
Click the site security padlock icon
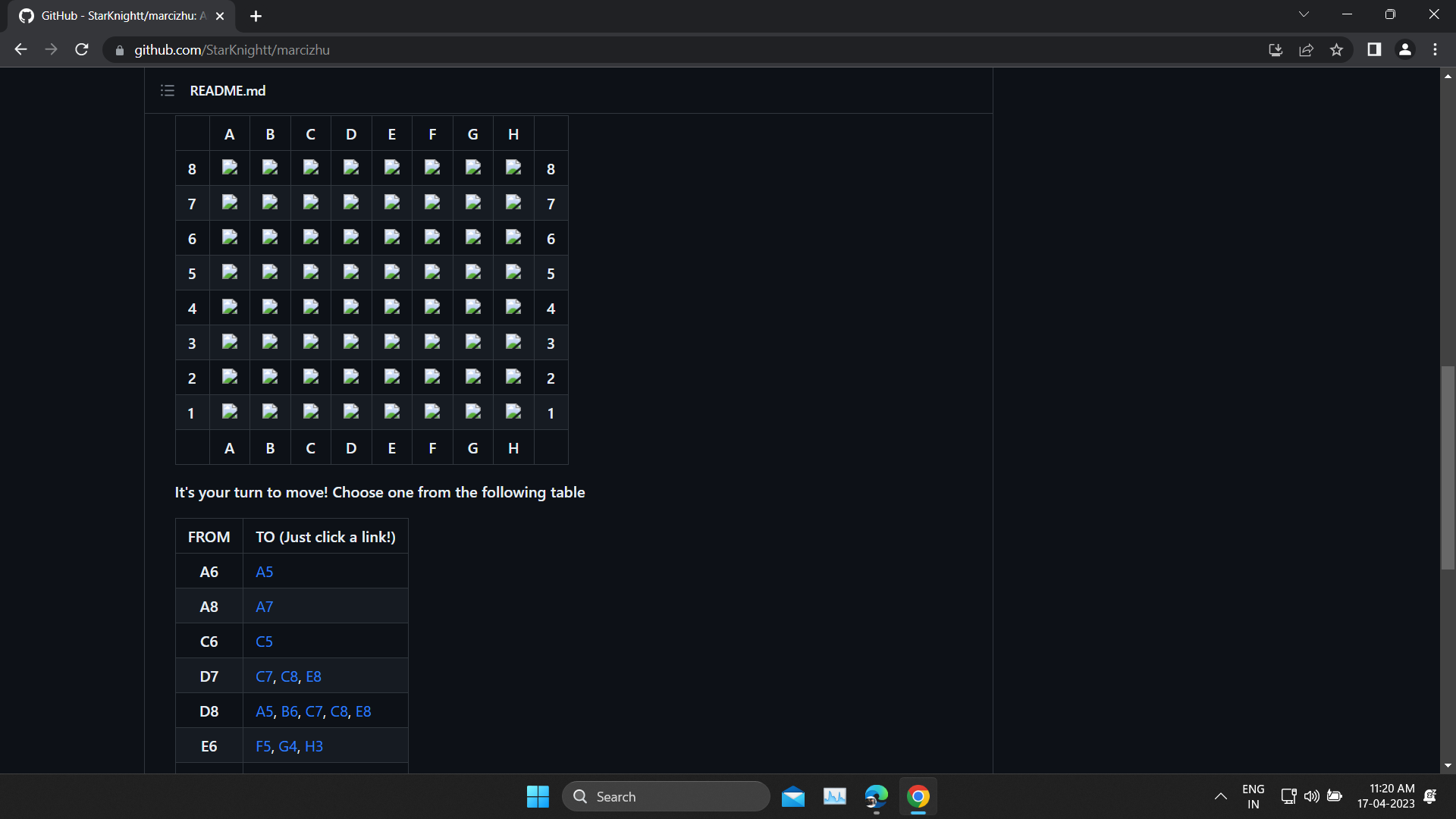[119, 50]
